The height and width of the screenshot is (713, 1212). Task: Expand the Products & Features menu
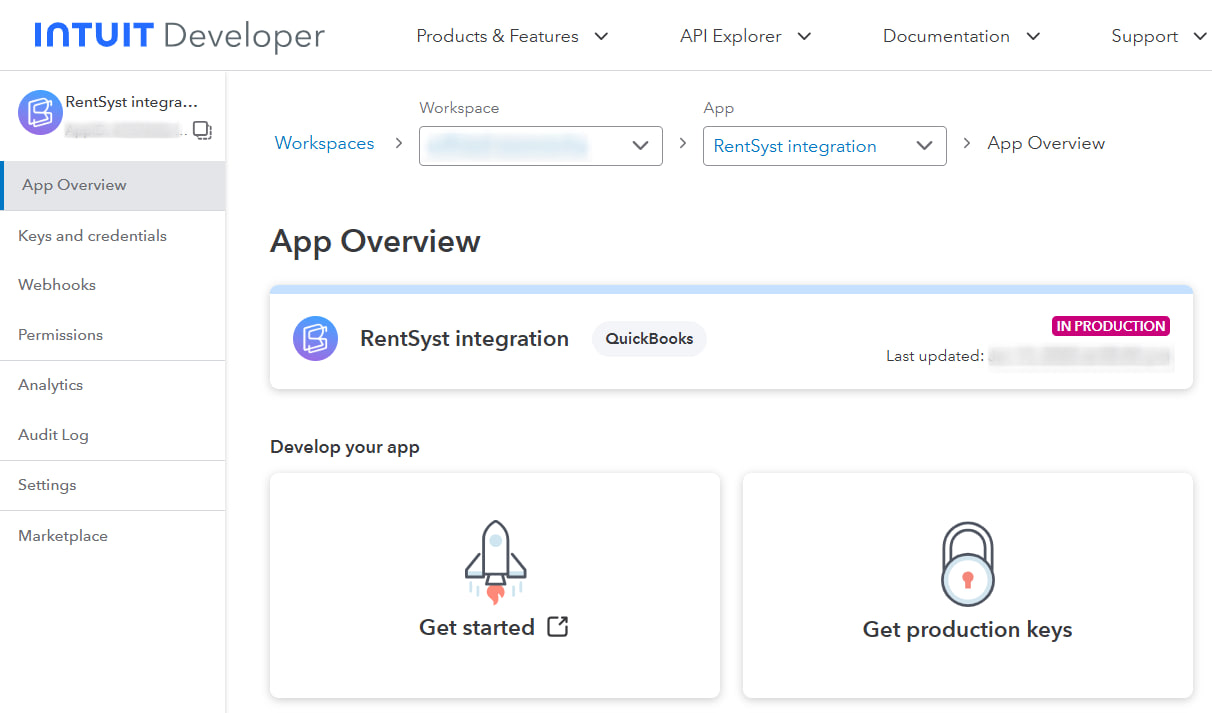click(512, 36)
